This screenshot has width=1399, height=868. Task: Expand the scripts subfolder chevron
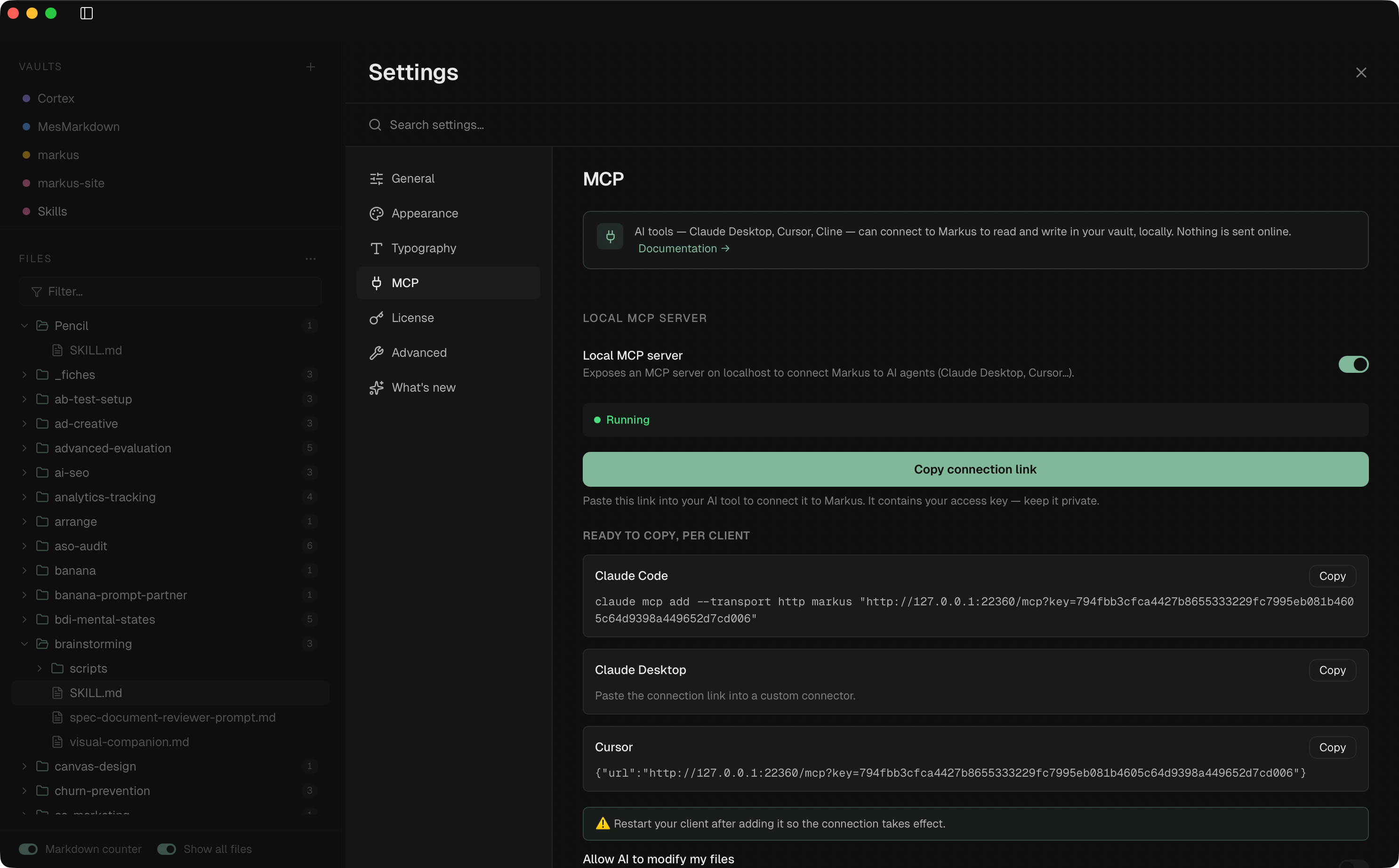pyautogui.click(x=39, y=668)
